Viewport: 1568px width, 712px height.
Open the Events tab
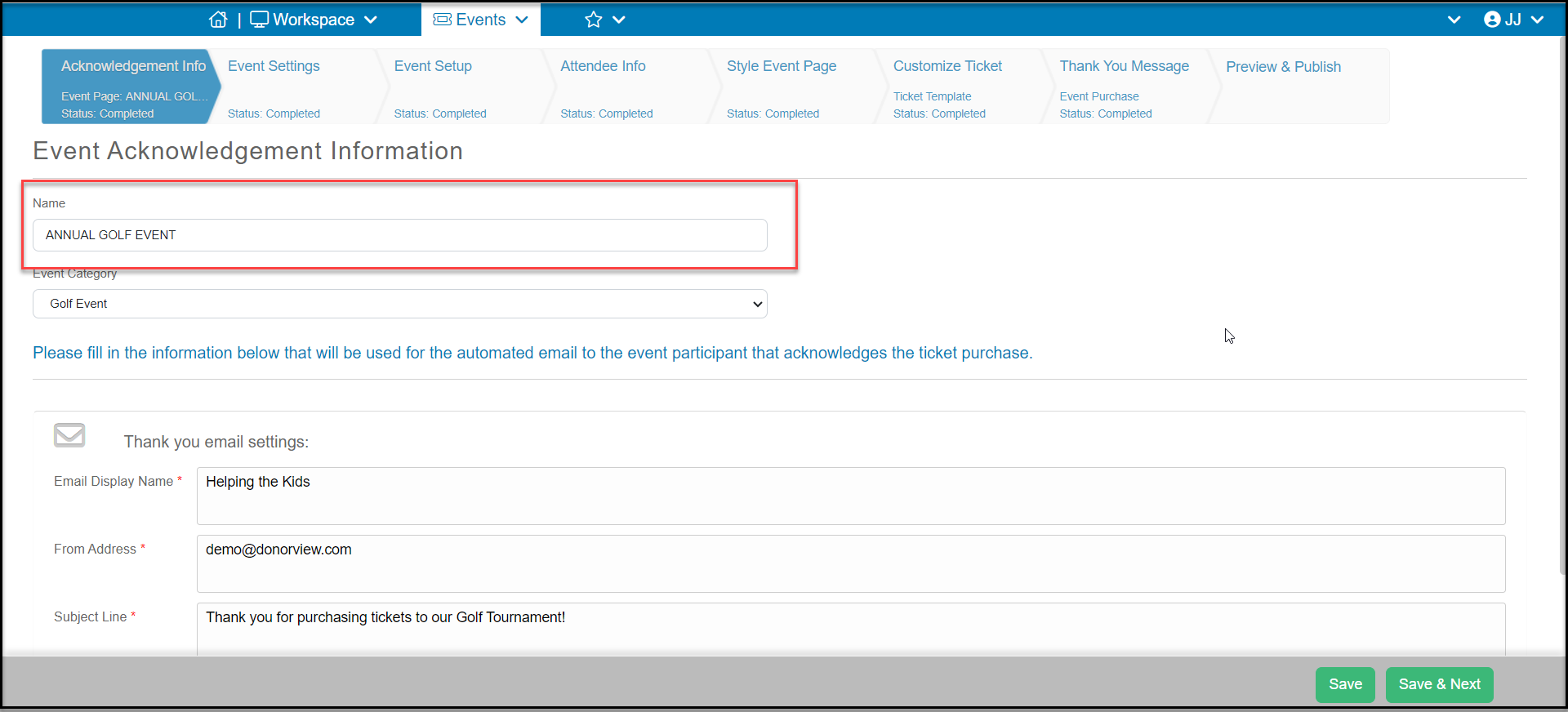point(480,20)
